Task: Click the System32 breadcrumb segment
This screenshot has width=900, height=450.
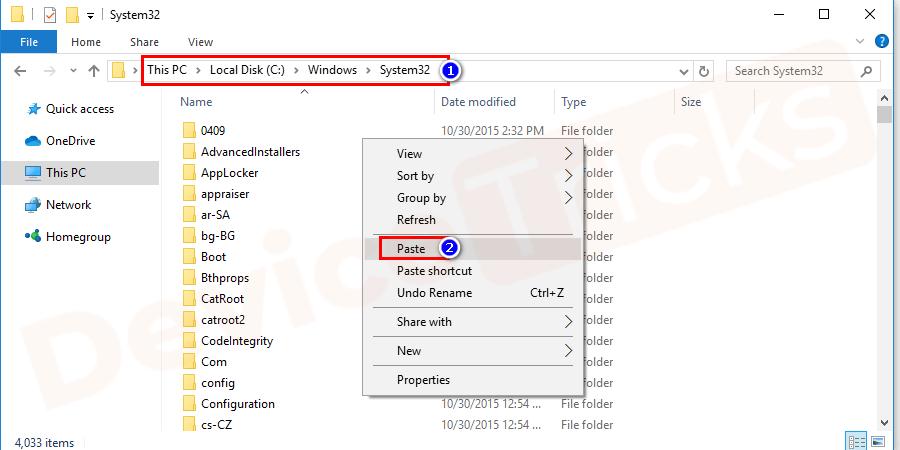Action: pyautogui.click(x=405, y=71)
